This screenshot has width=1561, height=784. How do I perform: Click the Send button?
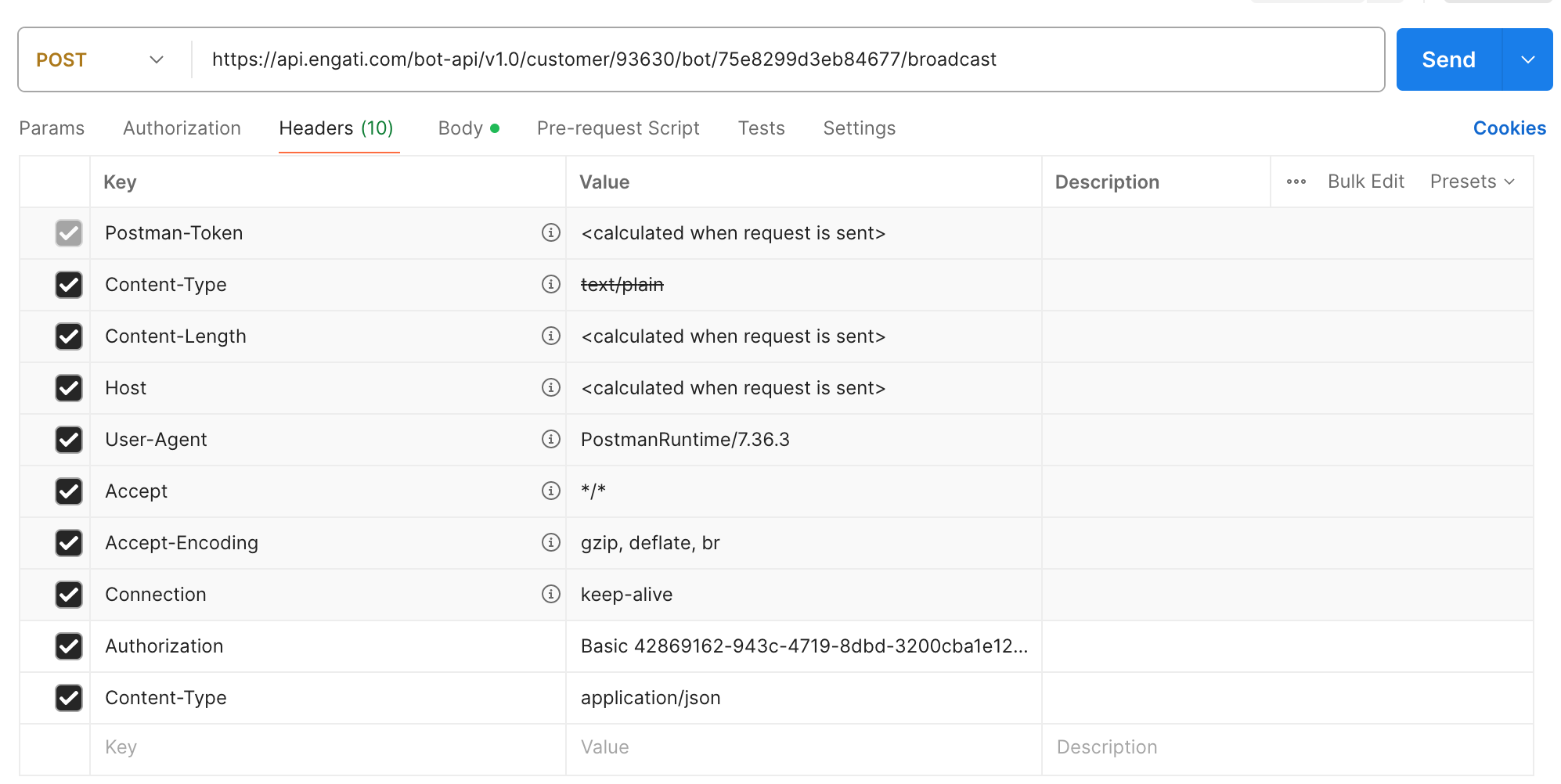(1448, 59)
